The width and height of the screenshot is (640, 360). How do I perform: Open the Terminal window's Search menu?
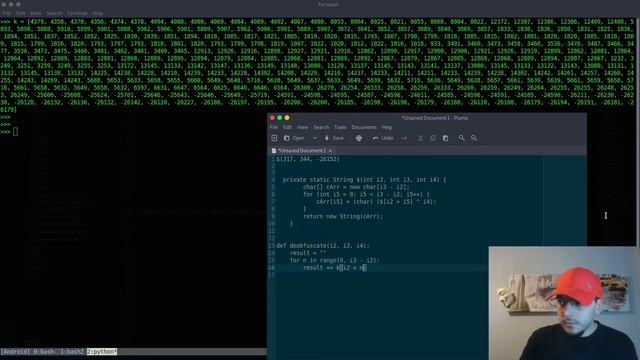(54, 13)
